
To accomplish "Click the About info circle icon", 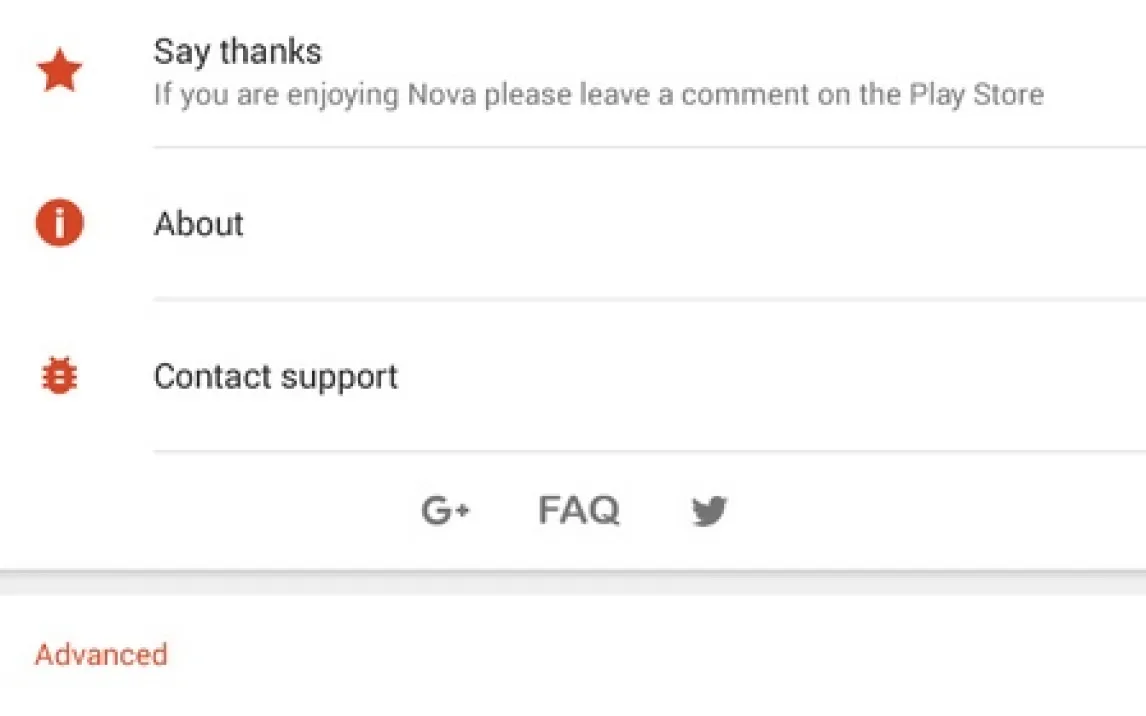I will (x=59, y=223).
